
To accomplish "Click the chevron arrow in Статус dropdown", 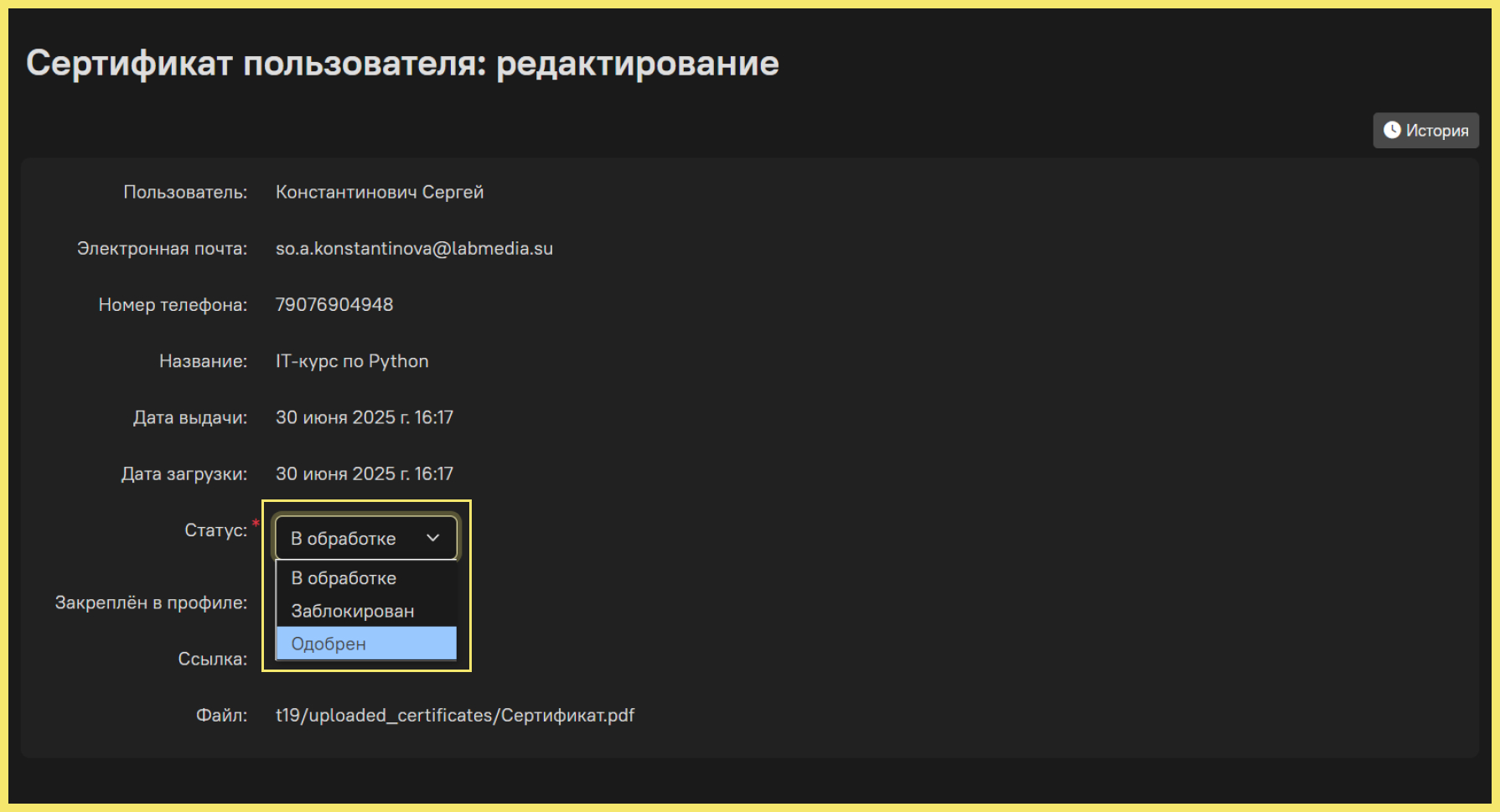I will click(432, 538).
